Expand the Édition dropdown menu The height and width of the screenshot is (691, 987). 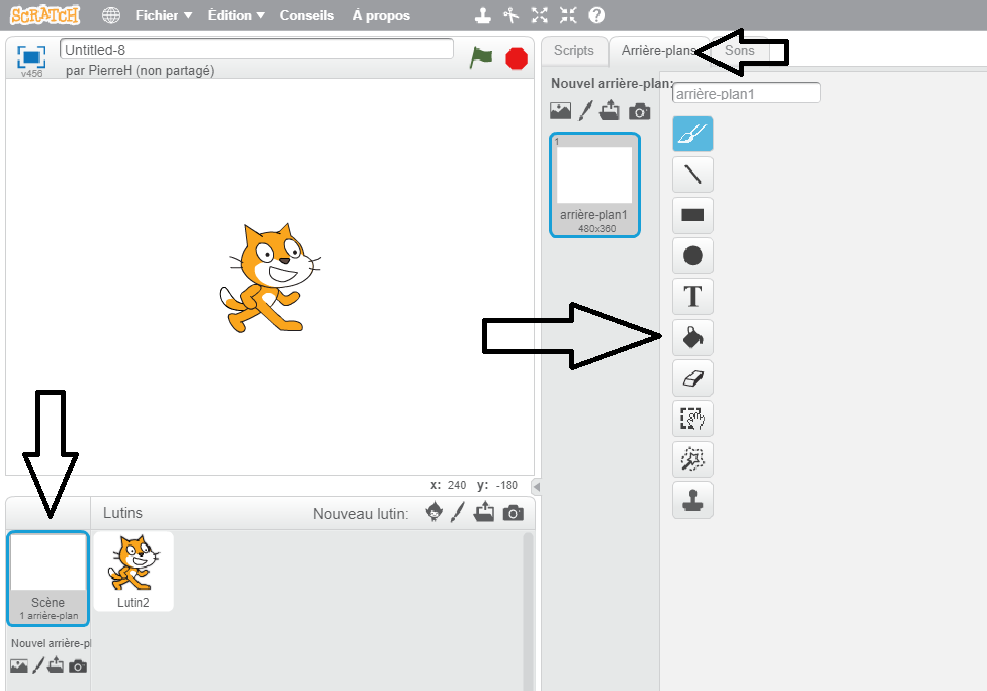click(236, 15)
